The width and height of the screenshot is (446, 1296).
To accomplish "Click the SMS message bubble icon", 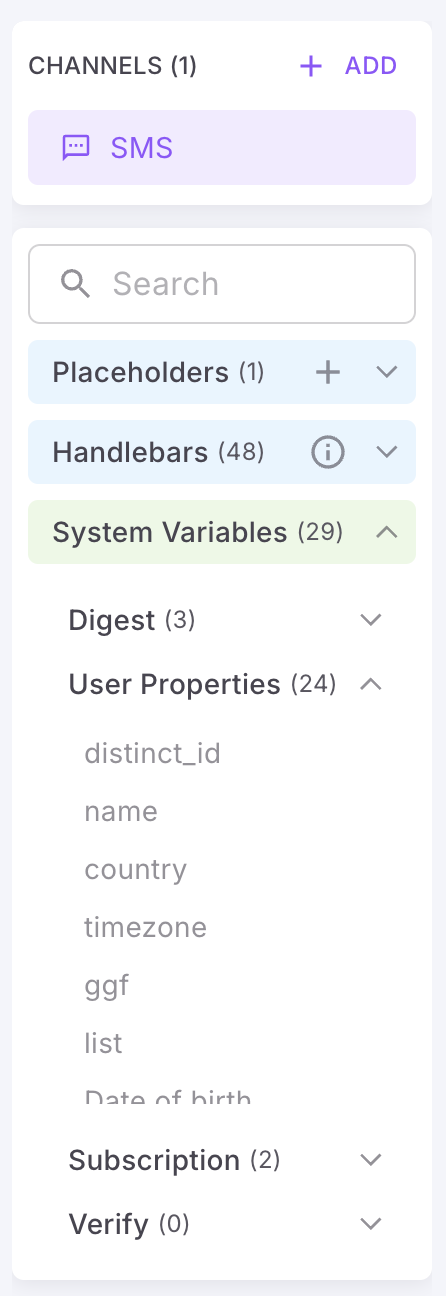I will pos(75,148).
